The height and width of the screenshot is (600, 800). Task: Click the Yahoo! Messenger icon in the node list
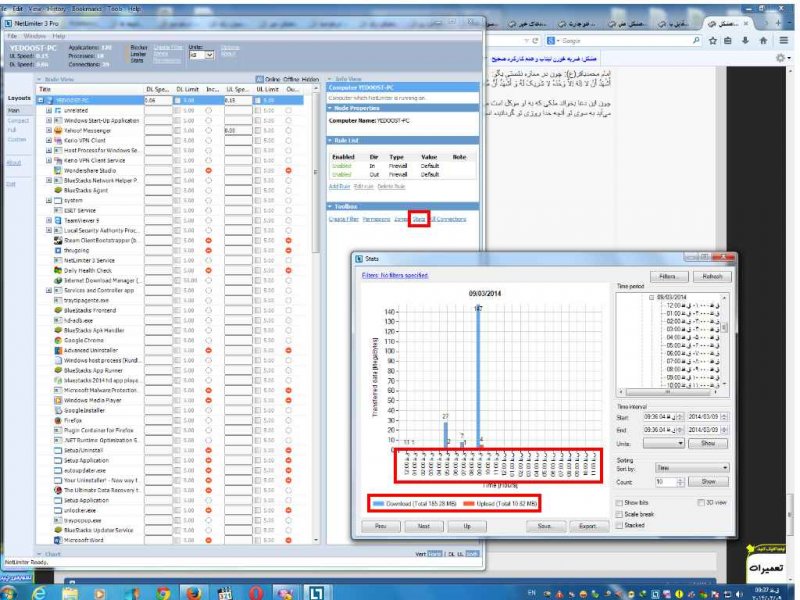[x=58, y=131]
